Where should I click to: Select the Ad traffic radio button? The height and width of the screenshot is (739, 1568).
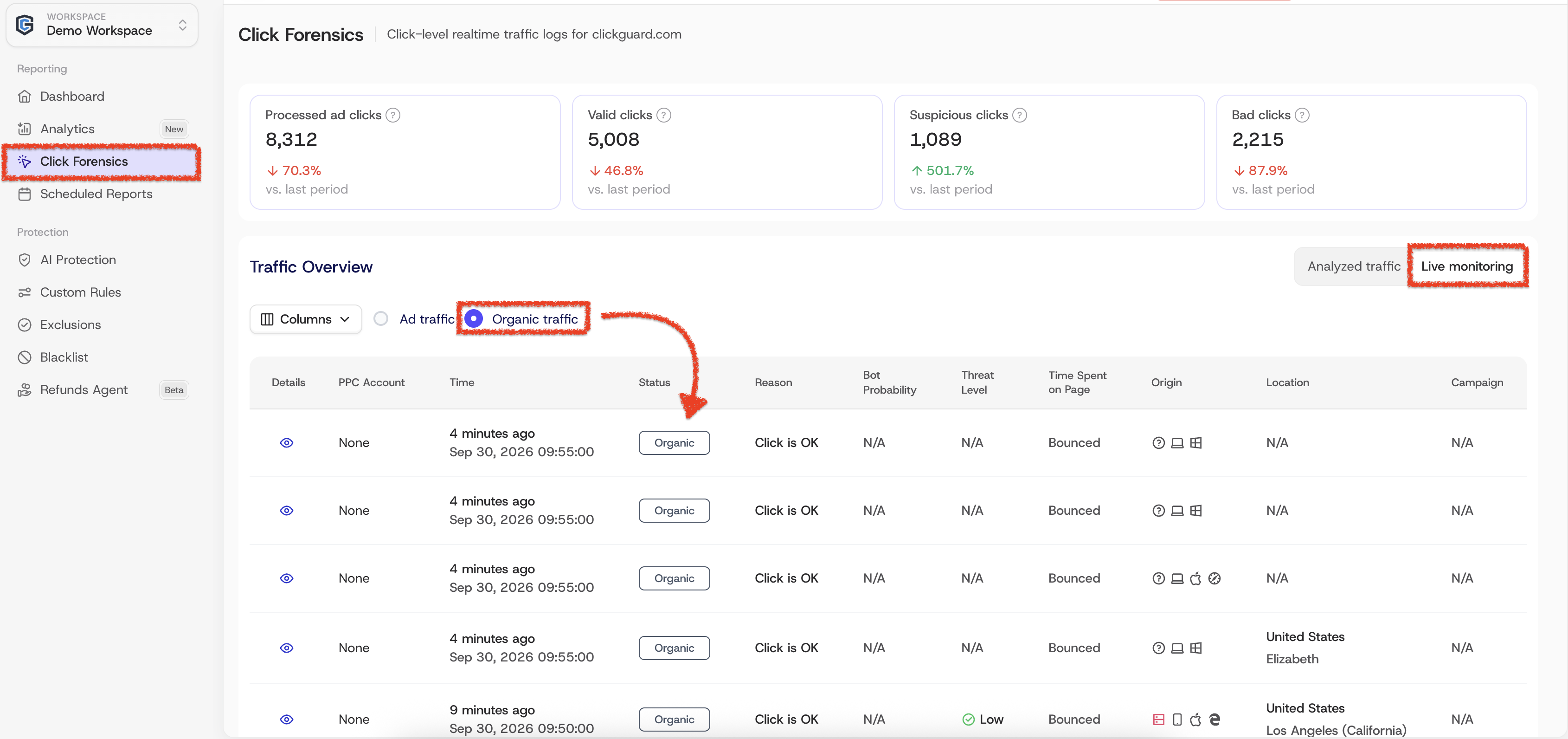pyautogui.click(x=380, y=318)
